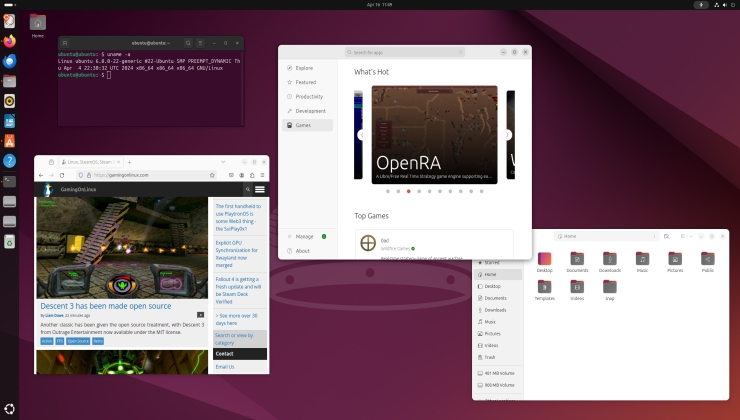Open the Help icon in the dock
The image size is (740, 420).
pos(10,160)
